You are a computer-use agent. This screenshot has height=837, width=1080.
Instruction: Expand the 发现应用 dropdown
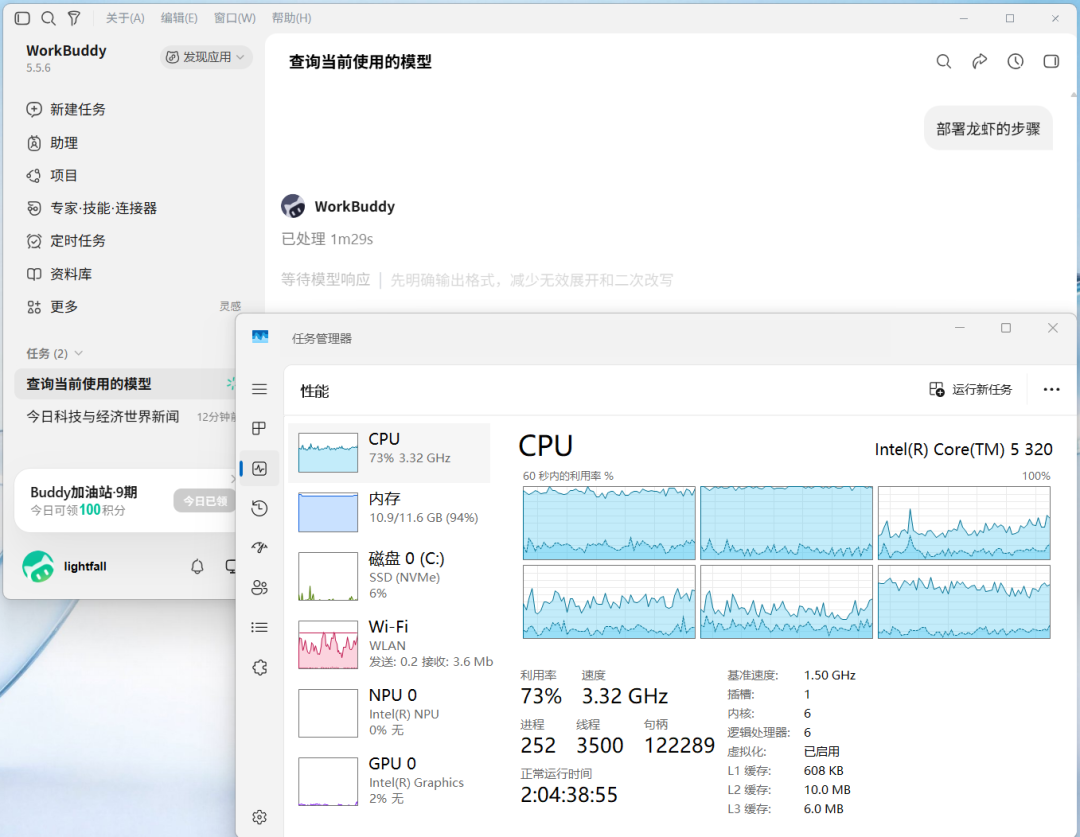(x=206, y=57)
